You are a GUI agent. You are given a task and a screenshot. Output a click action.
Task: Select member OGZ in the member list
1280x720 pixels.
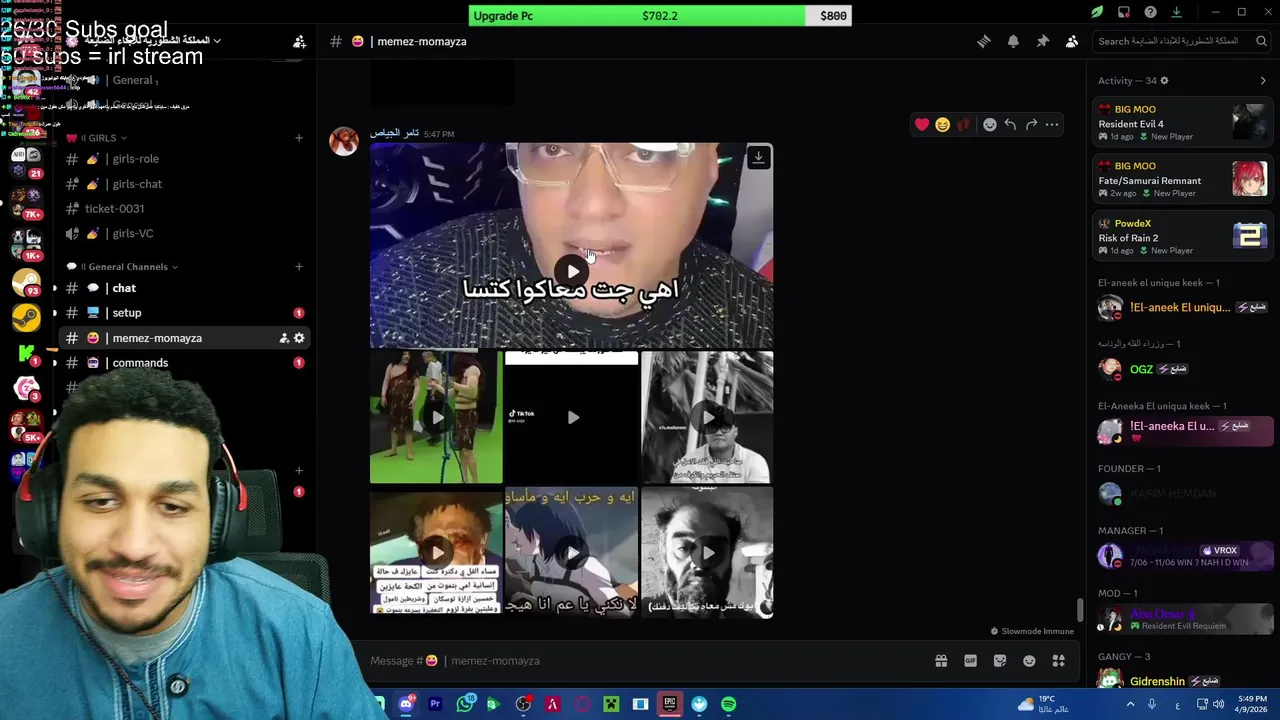point(1183,369)
